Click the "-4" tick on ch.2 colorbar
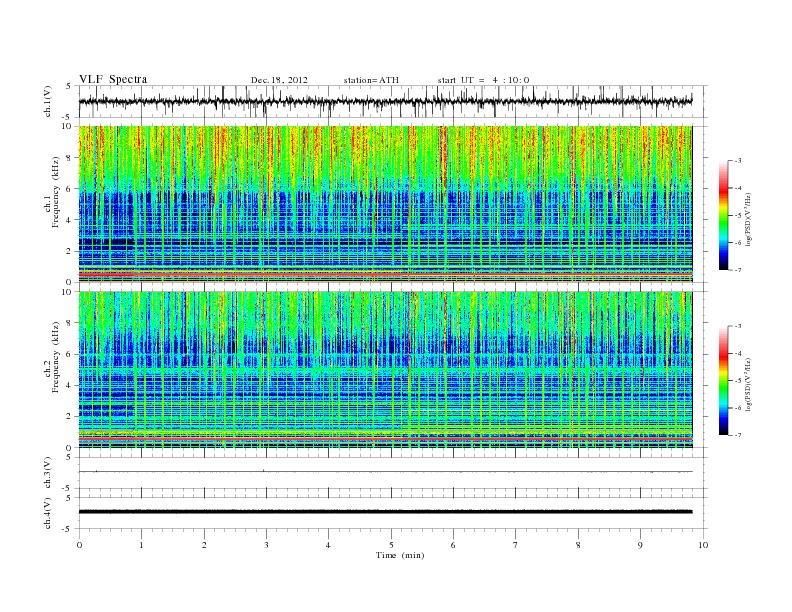The width and height of the screenshot is (792, 612). 738,353
